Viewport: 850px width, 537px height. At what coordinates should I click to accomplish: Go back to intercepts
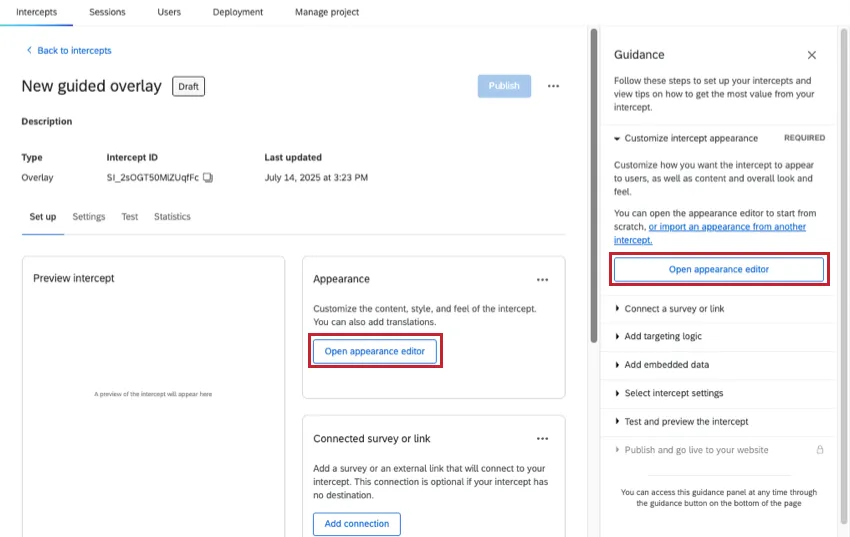pyautogui.click(x=69, y=50)
